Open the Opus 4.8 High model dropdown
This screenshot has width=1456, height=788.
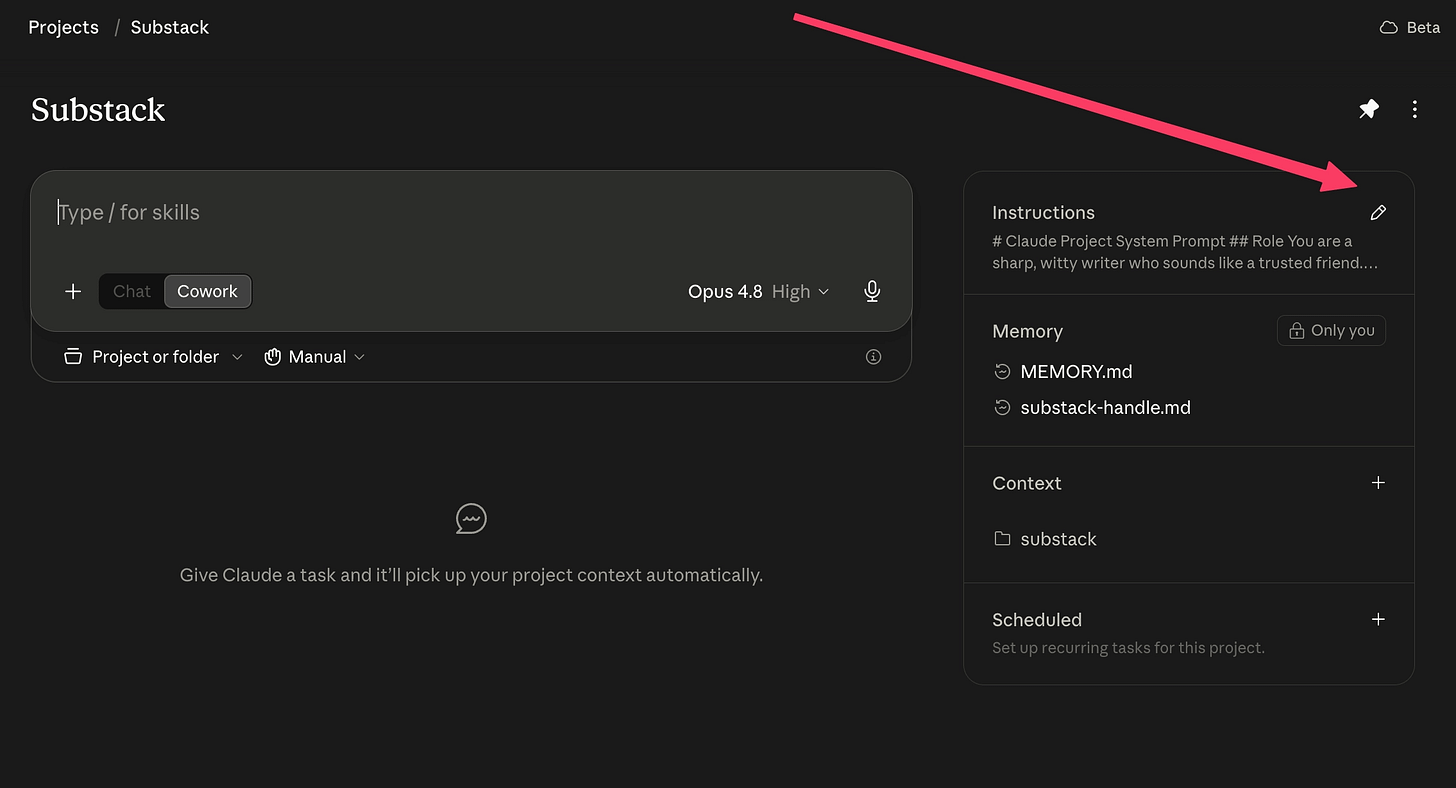(759, 291)
